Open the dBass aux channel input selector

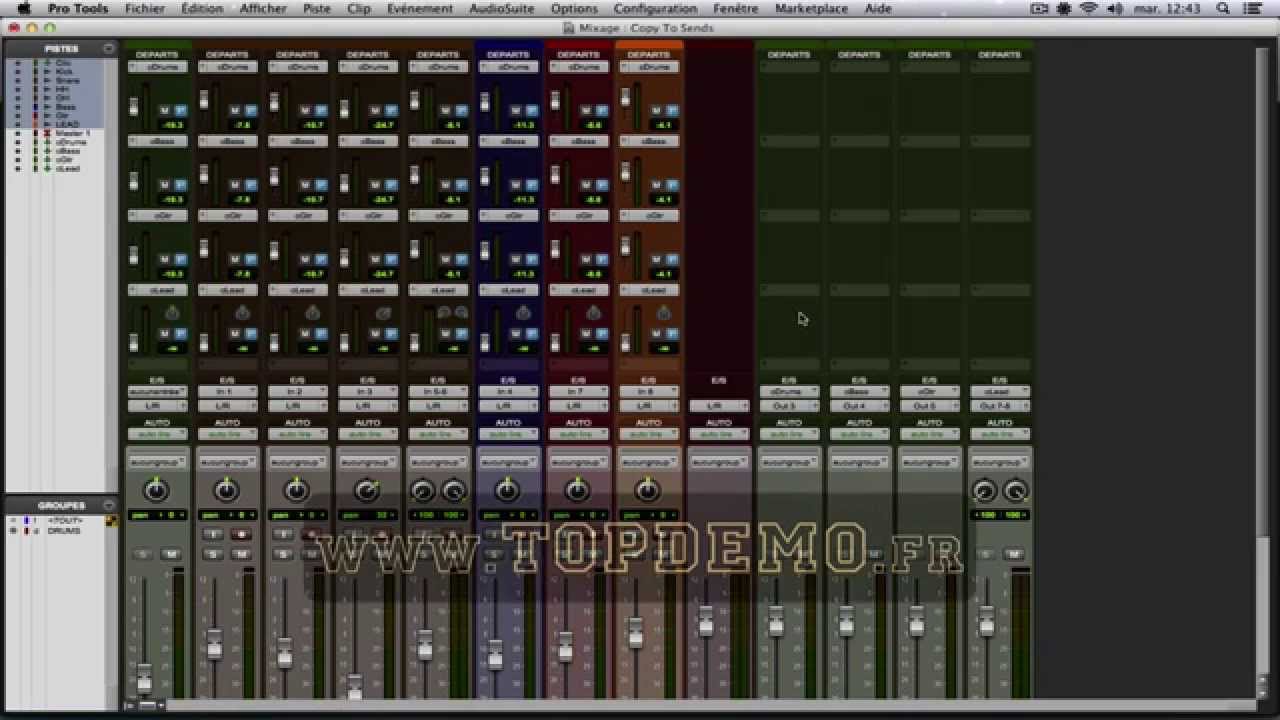(x=859, y=392)
